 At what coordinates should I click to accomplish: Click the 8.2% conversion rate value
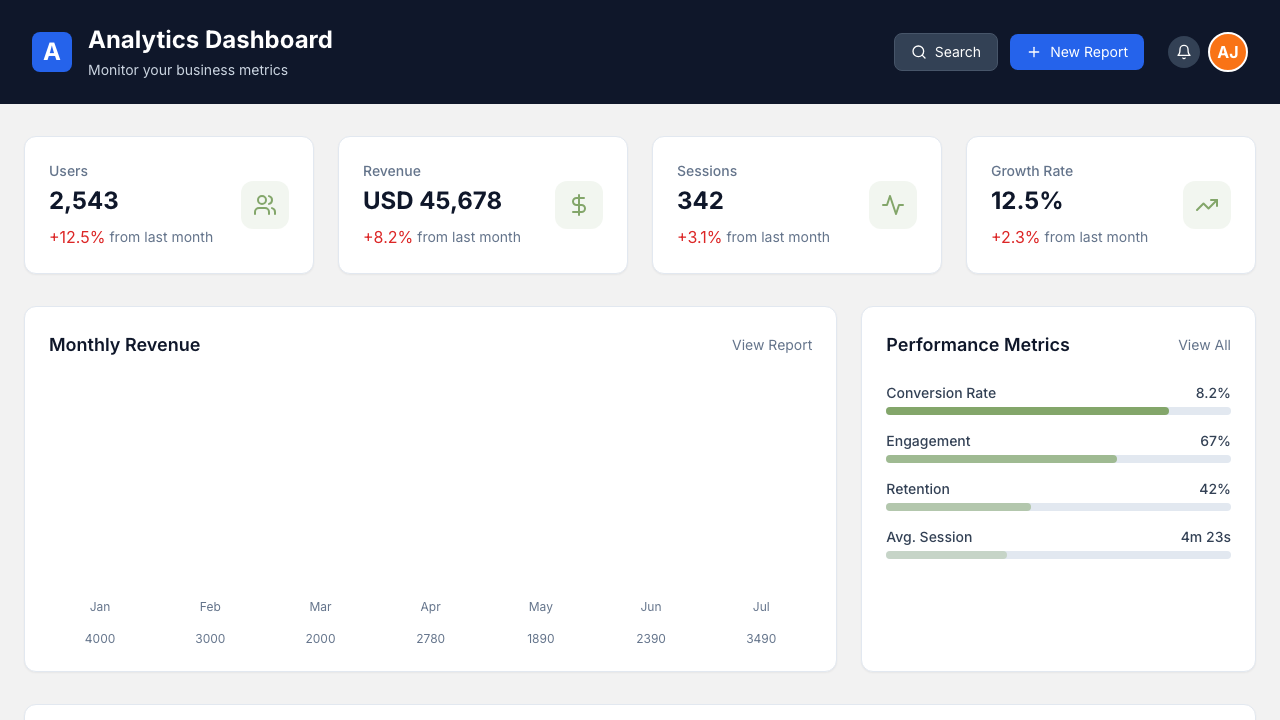click(1213, 393)
